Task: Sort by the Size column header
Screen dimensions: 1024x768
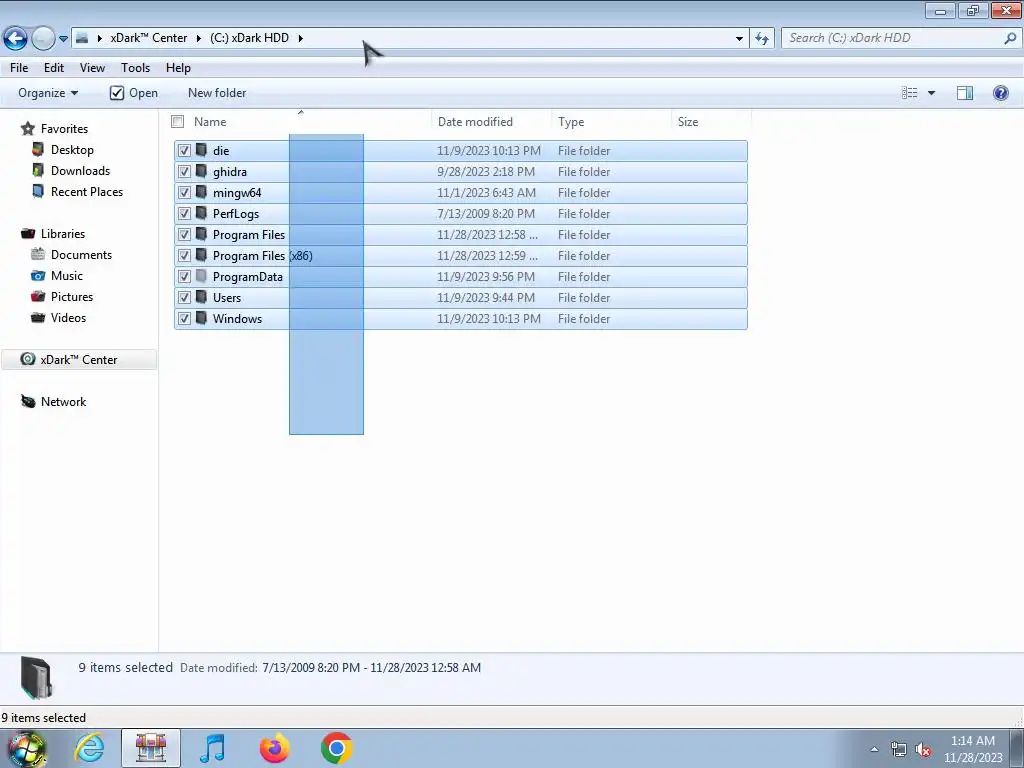Action: [x=711, y=121]
